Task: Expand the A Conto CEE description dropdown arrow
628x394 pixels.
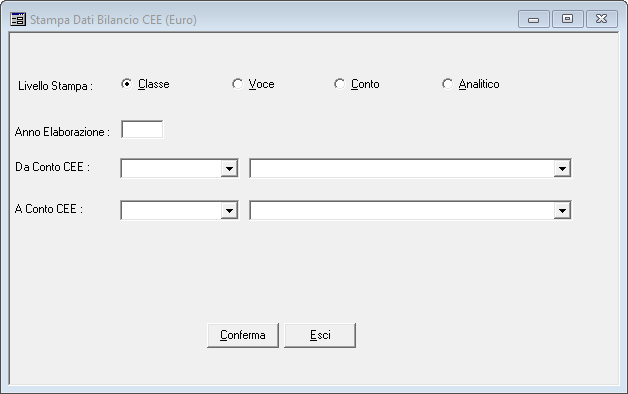Action: (562, 211)
